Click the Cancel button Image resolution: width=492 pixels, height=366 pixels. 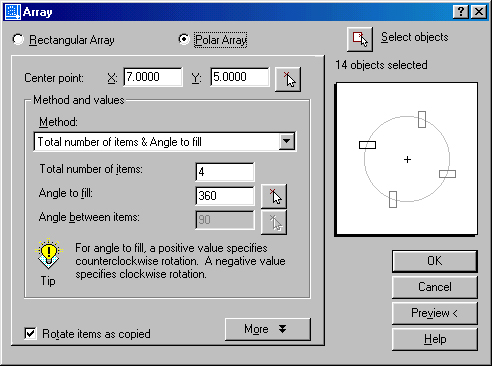pos(435,287)
